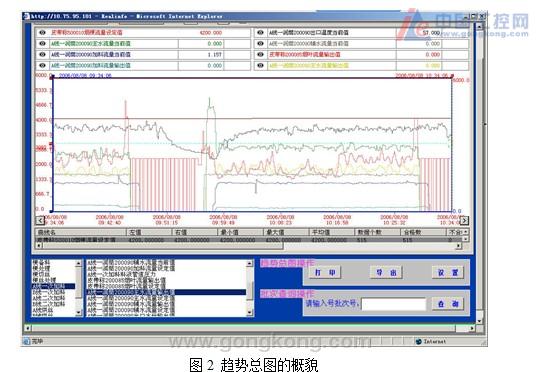Click blue left cursor marker atop chart

coord(52,78)
